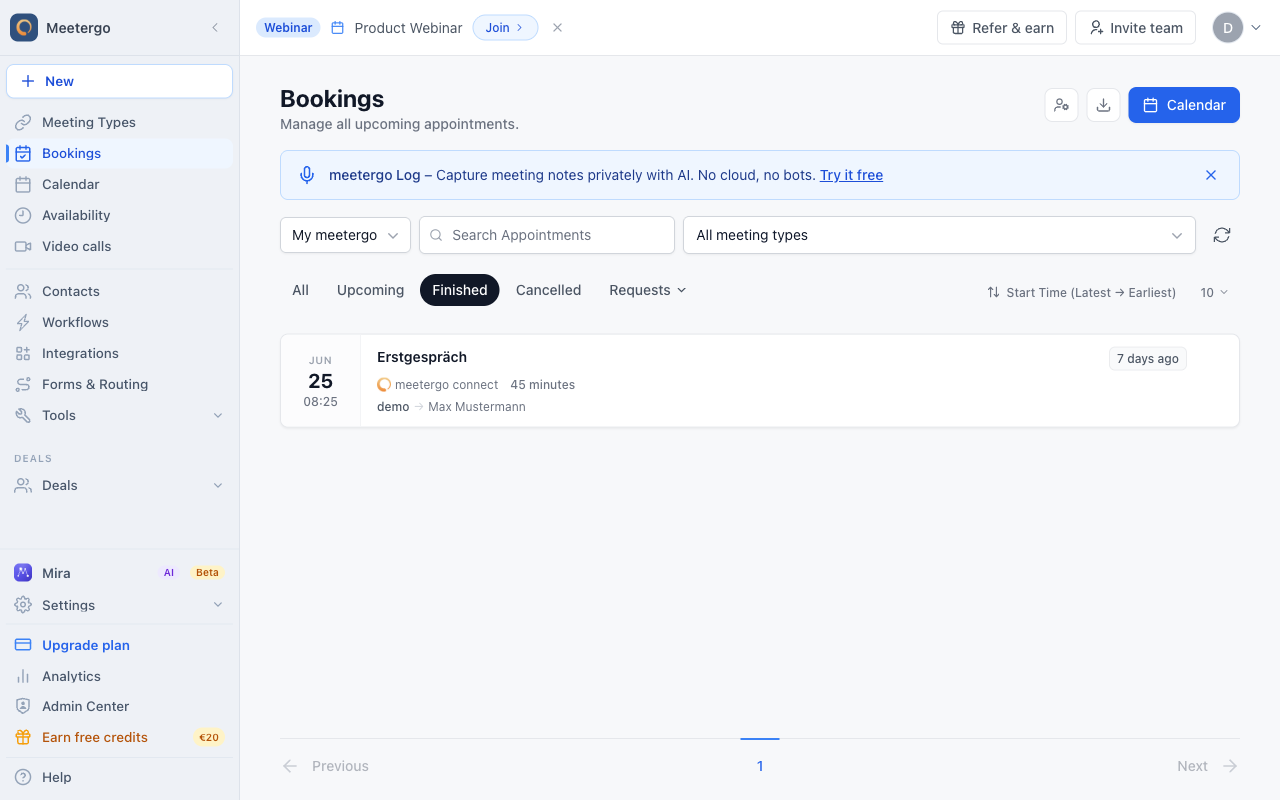
Task: Click the refresh appointments icon
Action: pyautogui.click(x=1221, y=235)
